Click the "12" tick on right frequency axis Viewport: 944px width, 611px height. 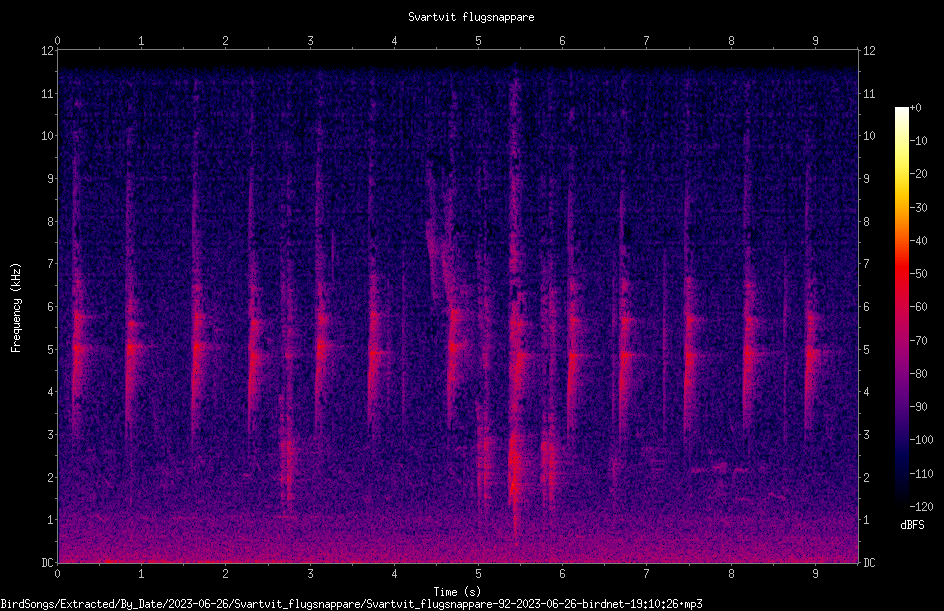point(869,51)
